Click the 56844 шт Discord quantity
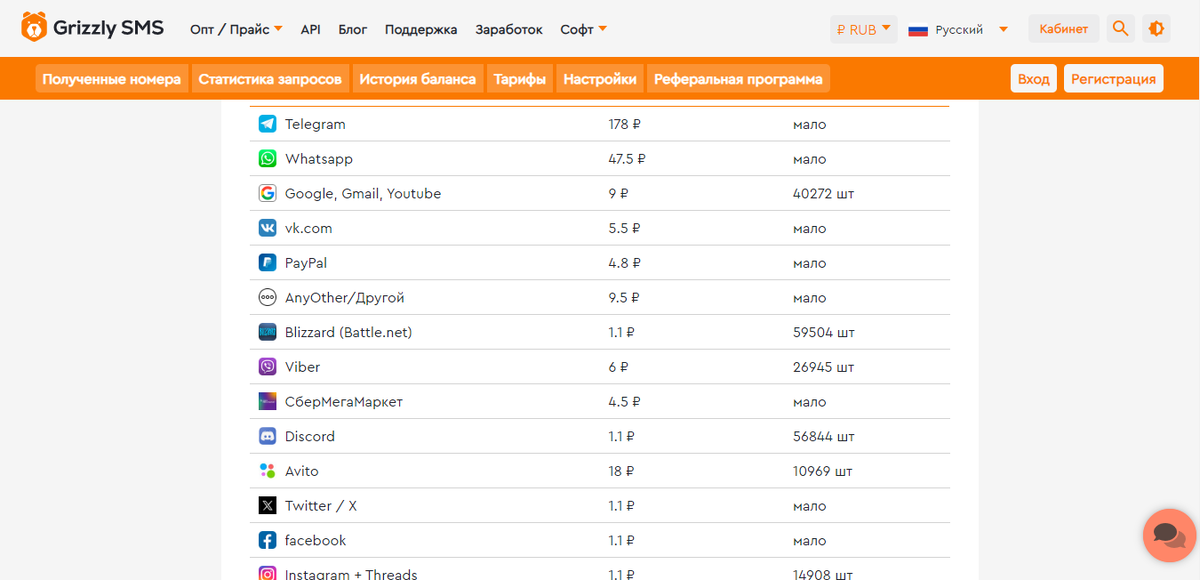The width and height of the screenshot is (1200, 580). pyautogui.click(x=823, y=436)
